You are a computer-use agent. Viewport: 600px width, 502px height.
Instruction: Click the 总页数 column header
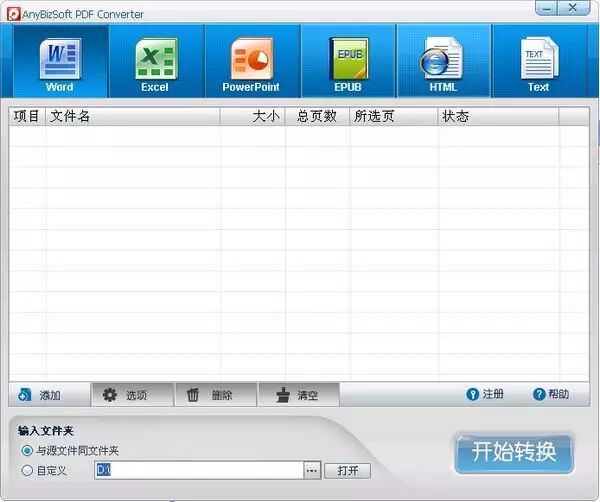317,116
